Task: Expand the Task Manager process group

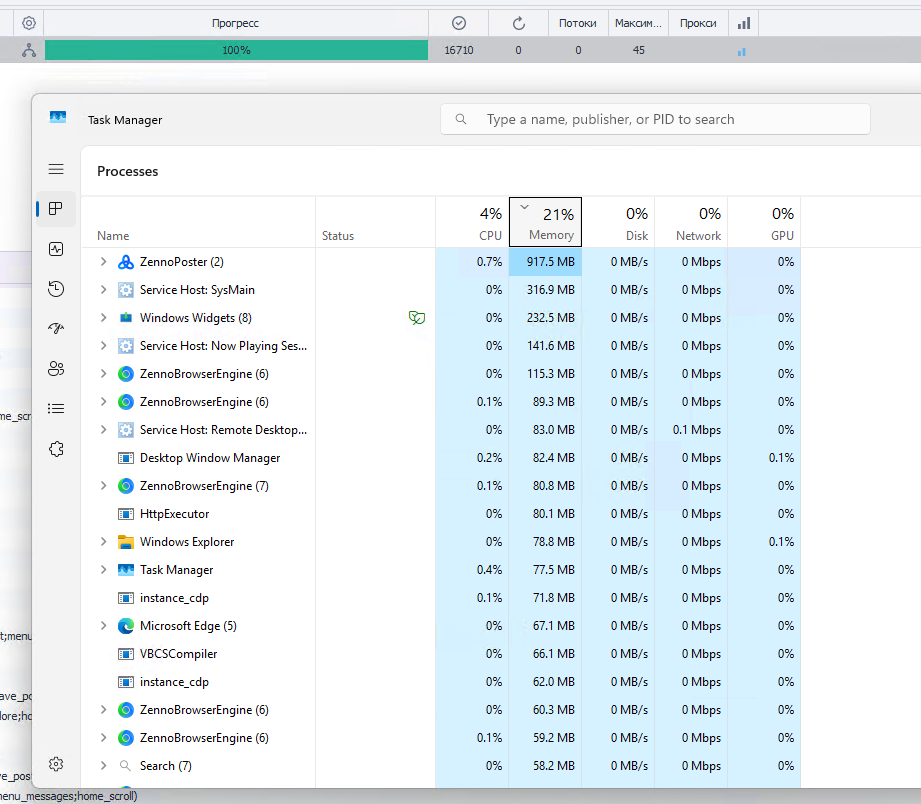Action: point(103,570)
